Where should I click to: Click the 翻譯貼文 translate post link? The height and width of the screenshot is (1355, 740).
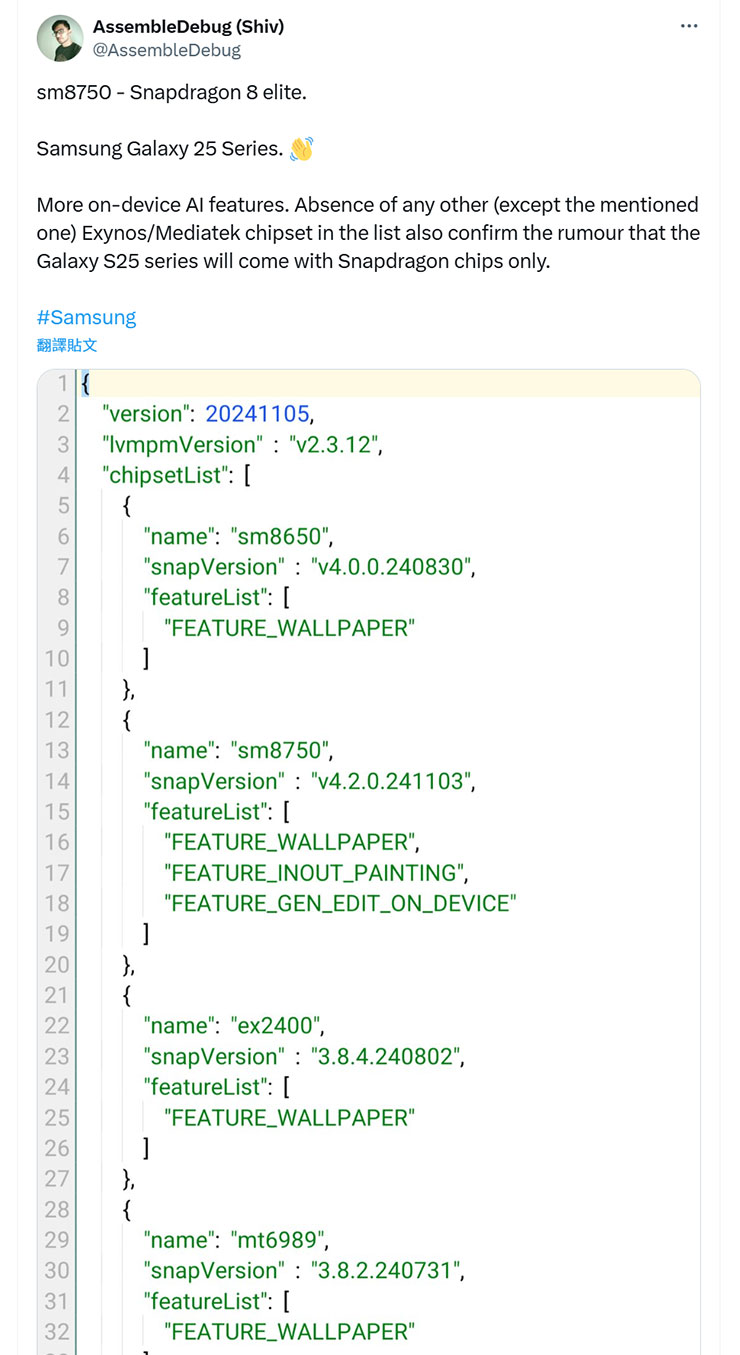coord(67,345)
